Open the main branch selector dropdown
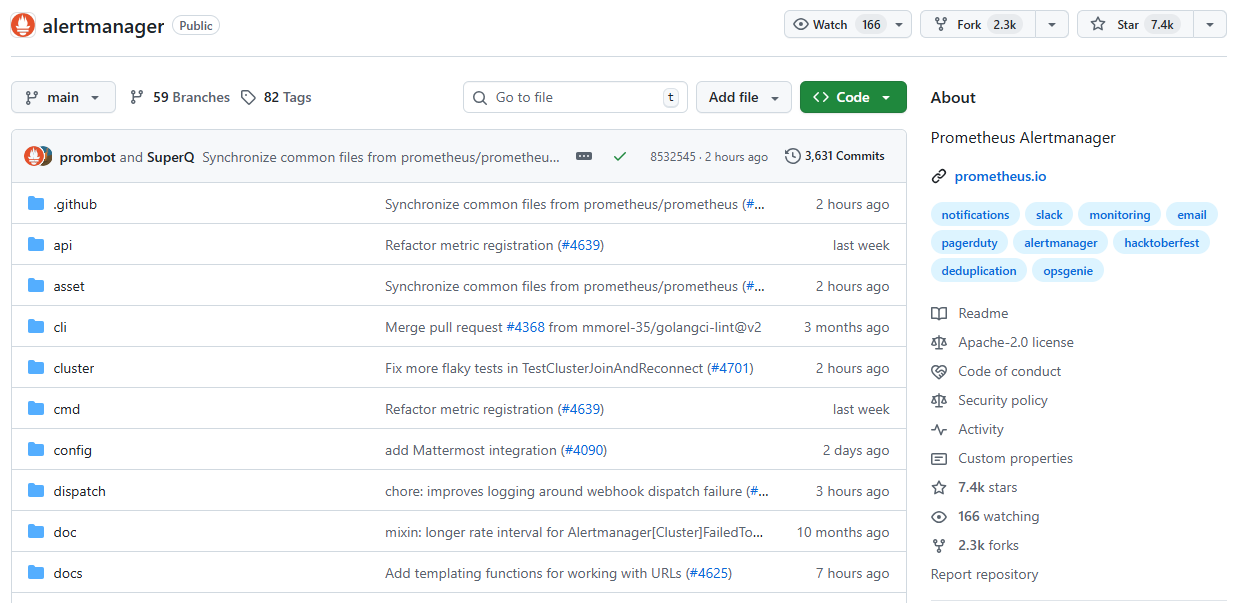This screenshot has width=1237, height=603. (63, 97)
